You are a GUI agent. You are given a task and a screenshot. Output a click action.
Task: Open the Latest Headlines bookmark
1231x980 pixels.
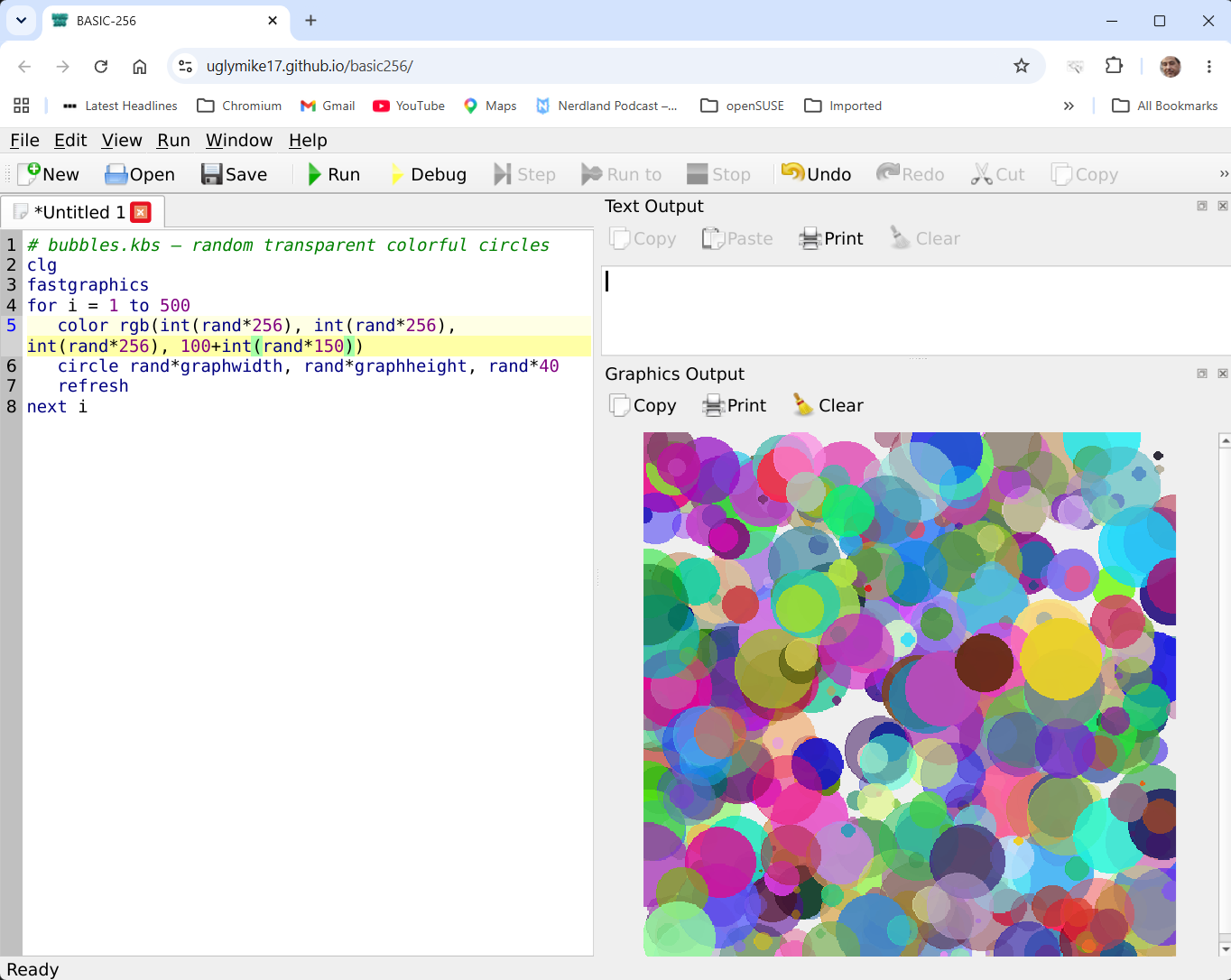(119, 106)
